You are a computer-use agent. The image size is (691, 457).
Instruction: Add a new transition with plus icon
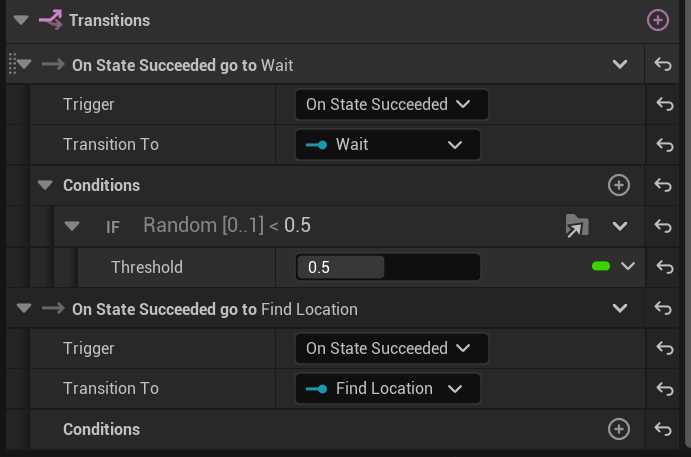[657, 20]
